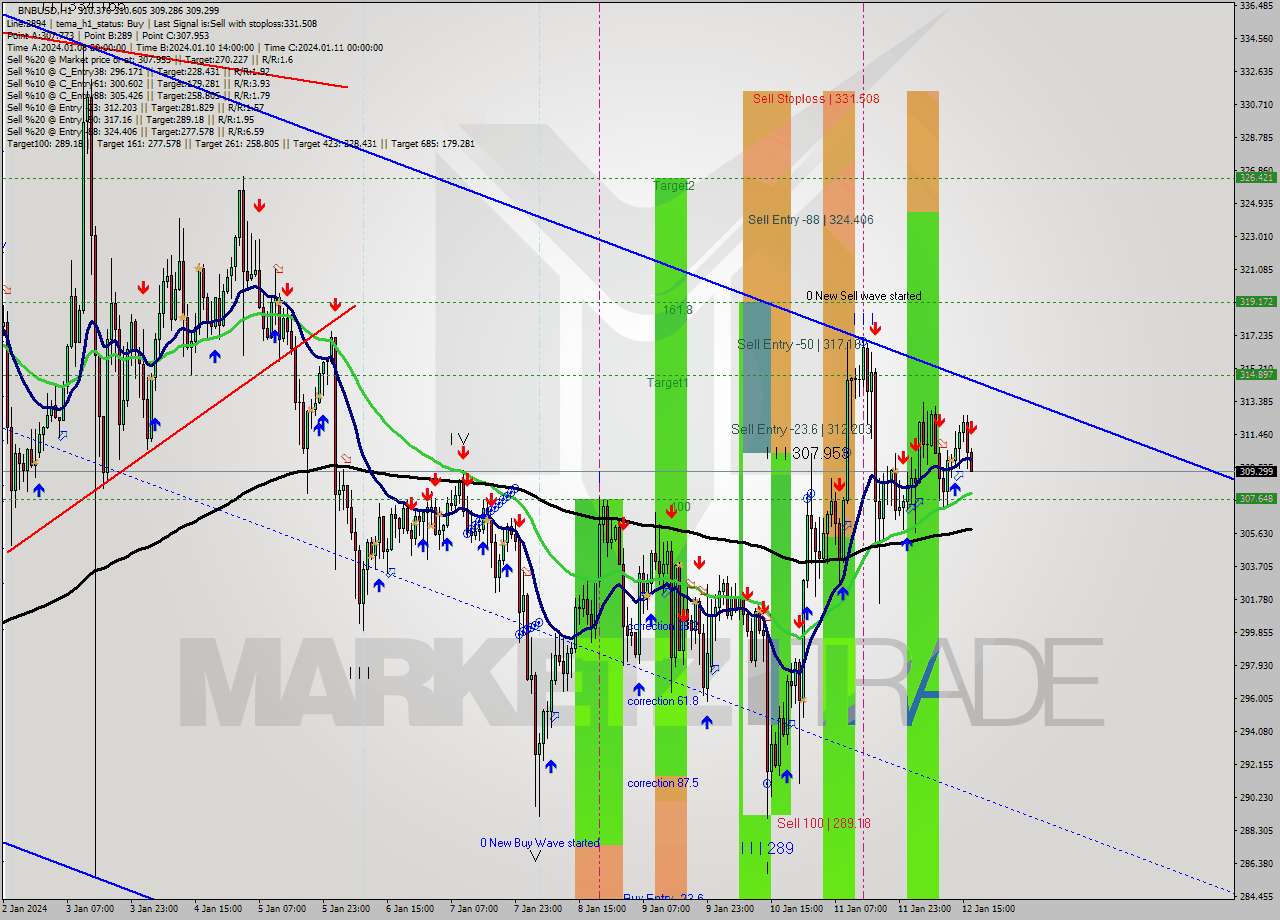
Task: Select the '0 New Buy Wave started' label
Action: [x=540, y=843]
